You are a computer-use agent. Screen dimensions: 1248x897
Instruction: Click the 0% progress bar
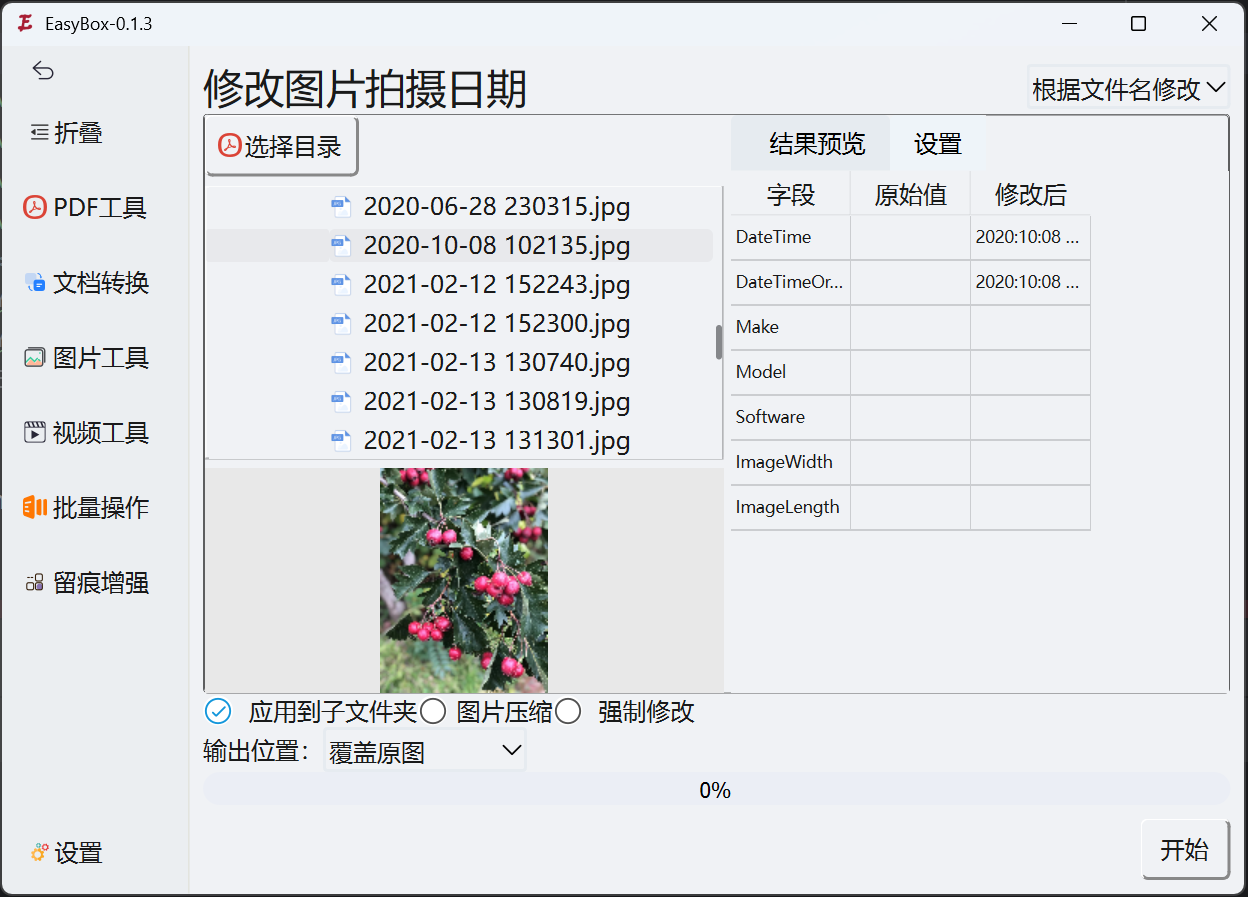tap(716, 790)
